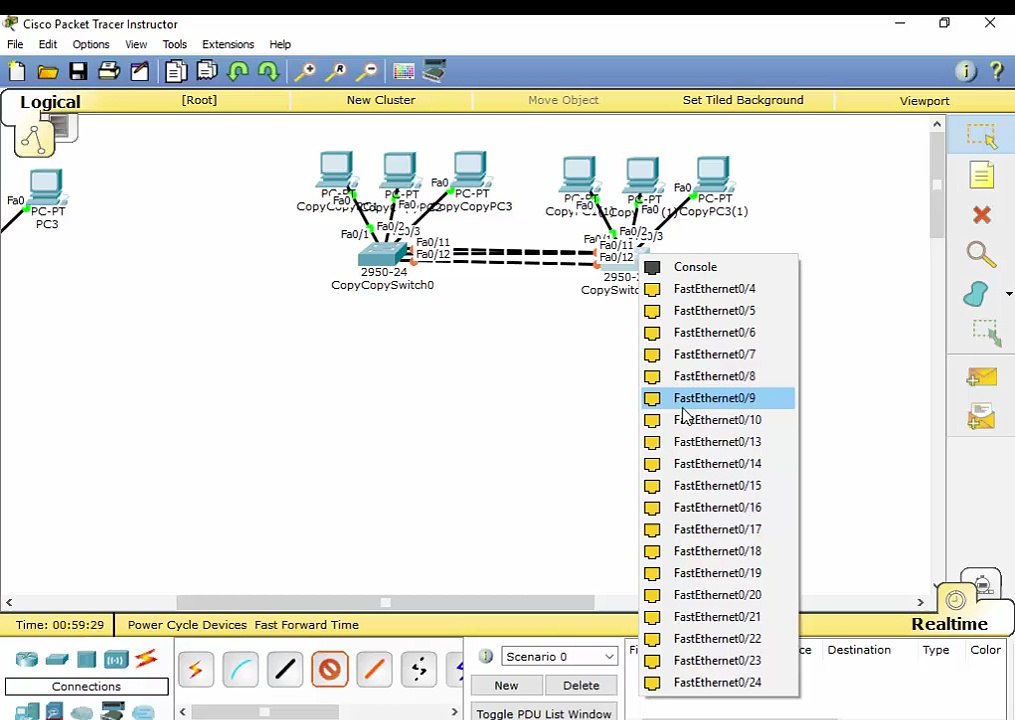Click the Zoom In magnifier icon
This screenshot has height=720, width=1015.
pyautogui.click(x=305, y=71)
